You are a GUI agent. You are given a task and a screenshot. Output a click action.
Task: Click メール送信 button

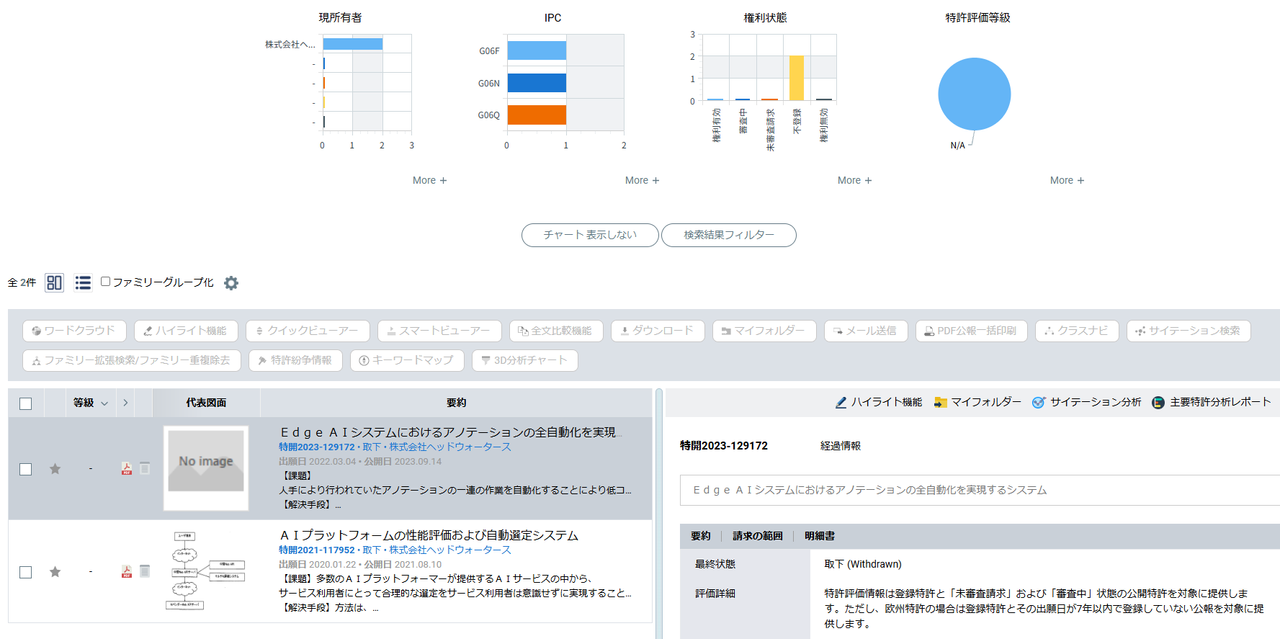867,330
